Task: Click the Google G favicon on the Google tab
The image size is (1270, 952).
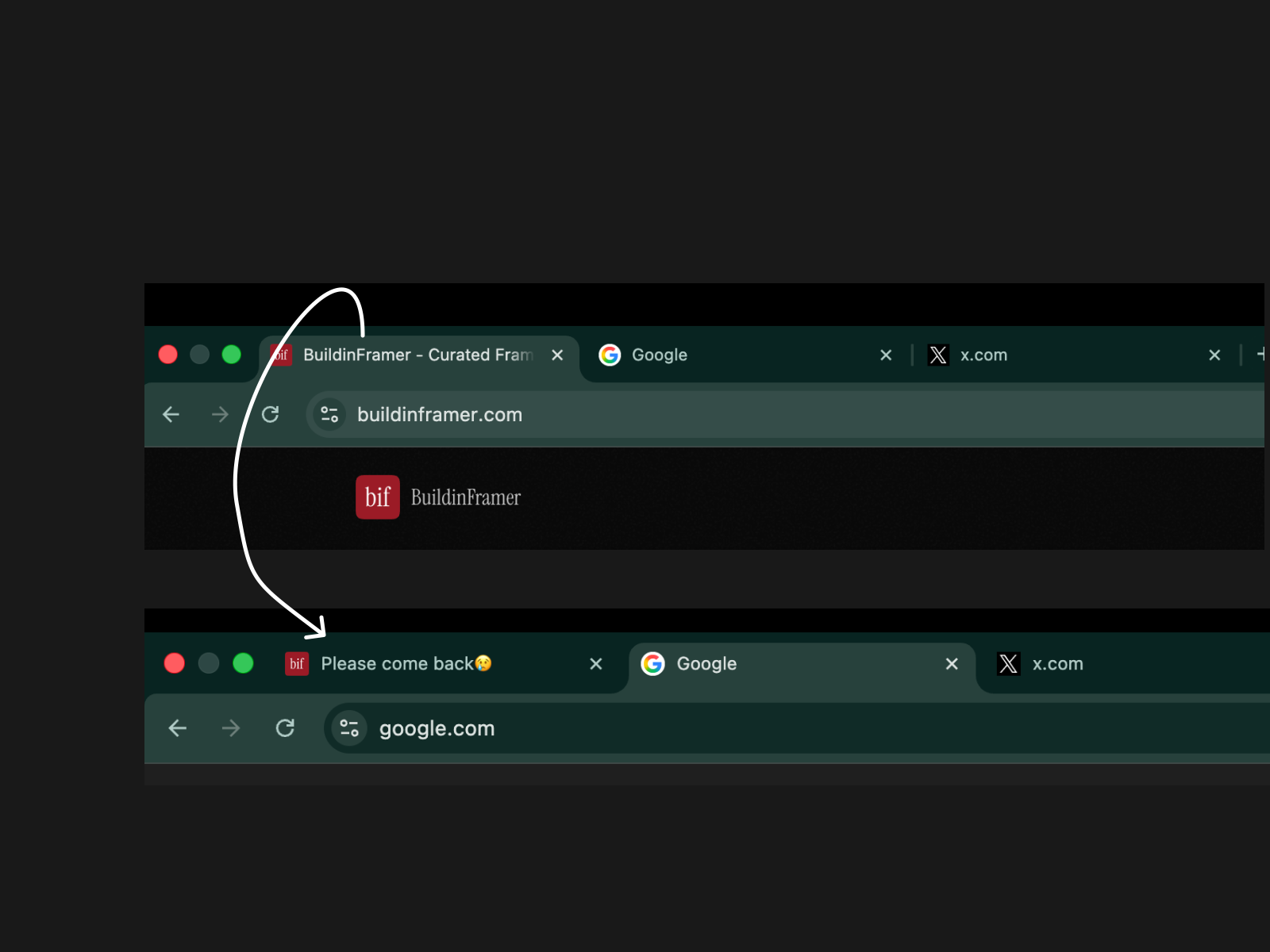Action: [x=610, y=355]
